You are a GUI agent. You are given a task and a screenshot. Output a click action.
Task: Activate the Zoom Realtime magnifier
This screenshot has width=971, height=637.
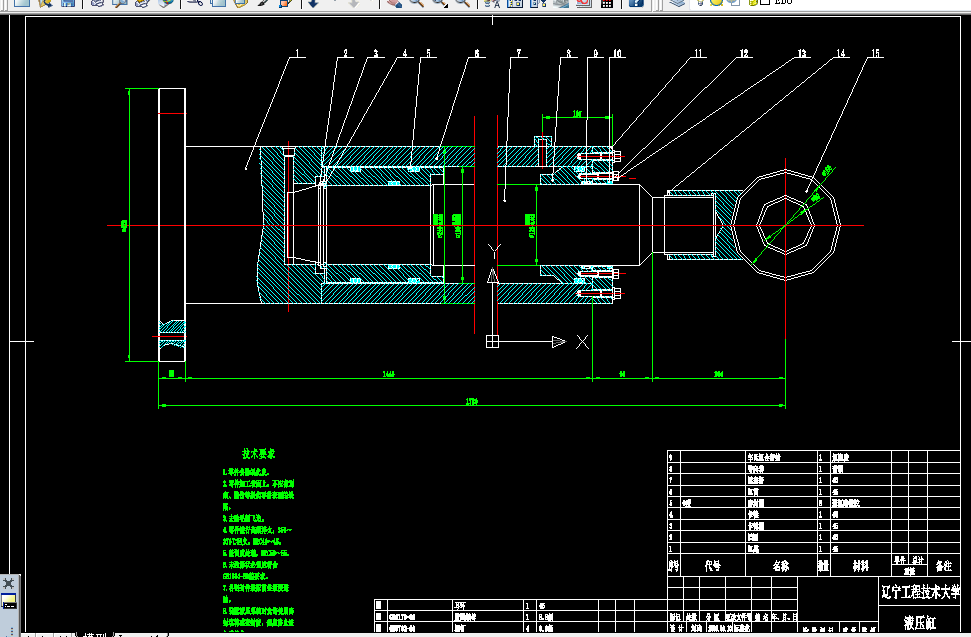tap(417, 2)
